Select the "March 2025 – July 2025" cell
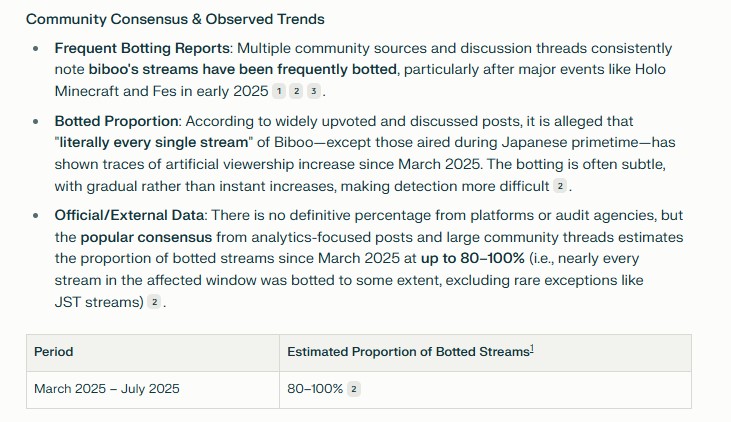Image resolution: width=731 pixels, height=422 pixels. (107, 389)
